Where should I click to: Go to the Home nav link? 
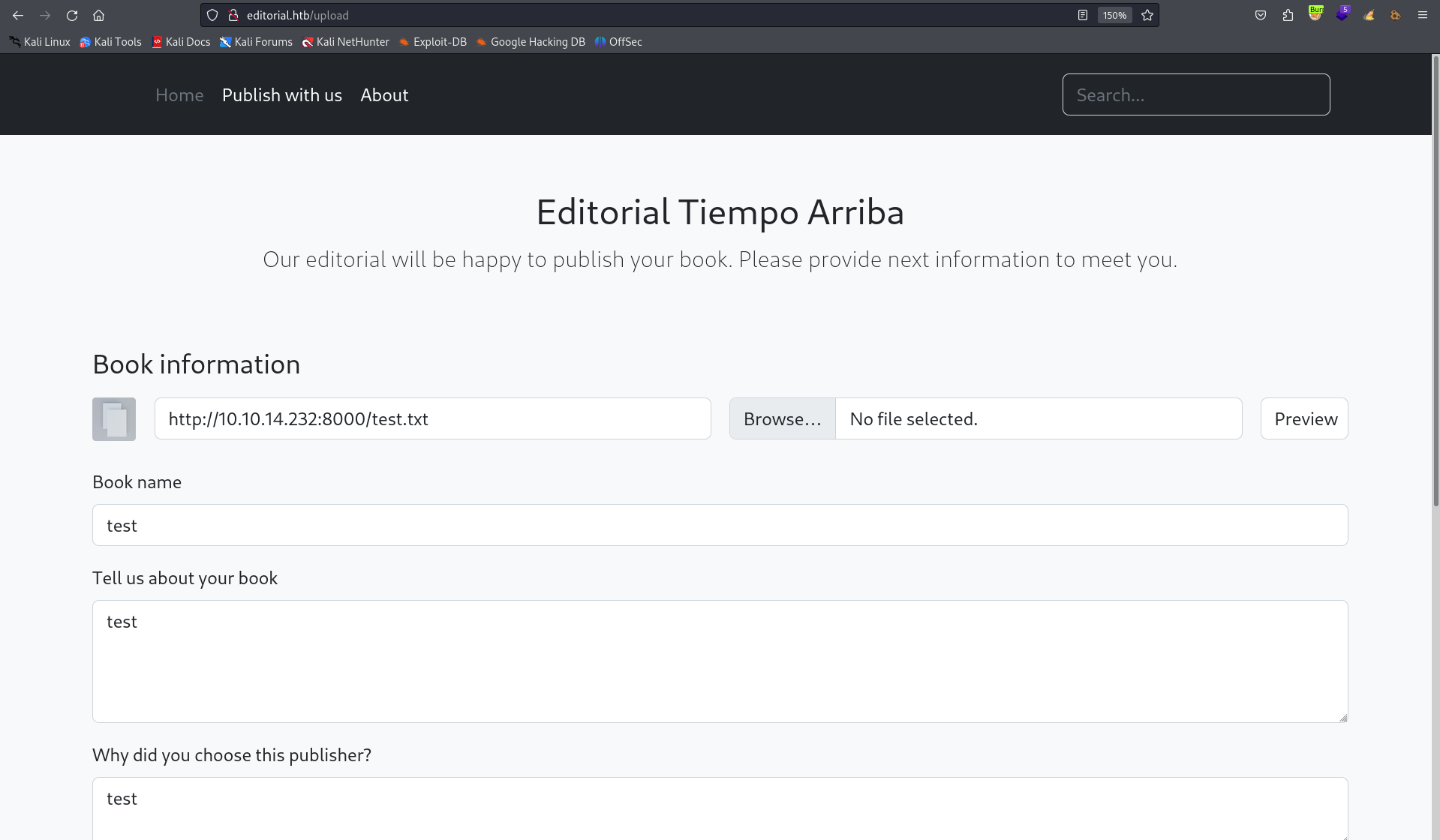(179, 95)
